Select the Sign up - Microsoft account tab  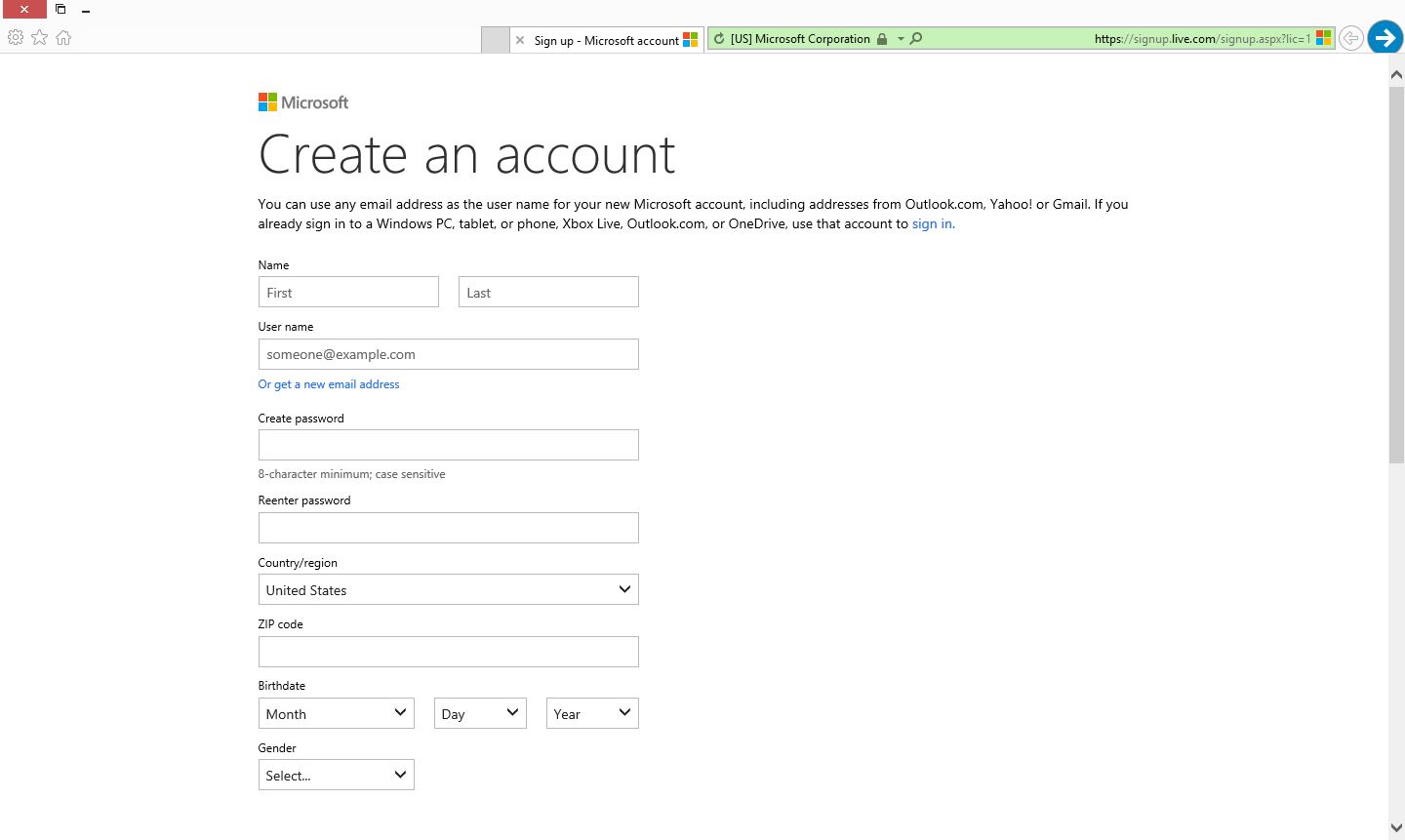(606, 40)
